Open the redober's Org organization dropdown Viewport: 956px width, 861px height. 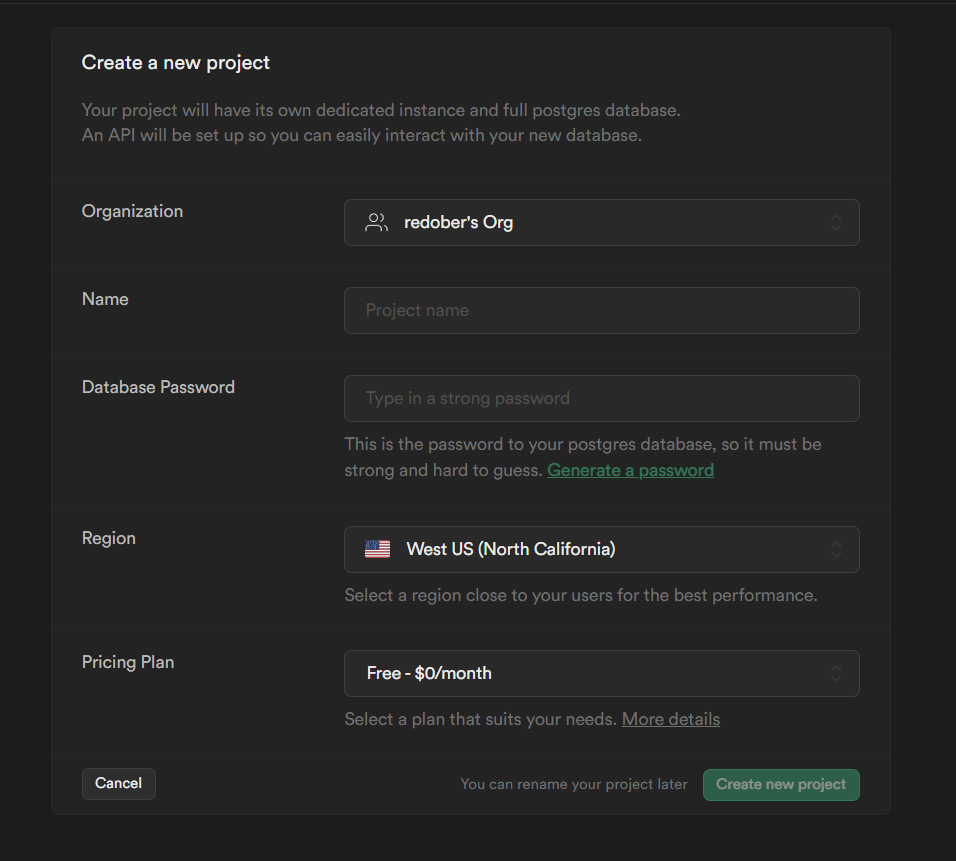pos(600,223)
